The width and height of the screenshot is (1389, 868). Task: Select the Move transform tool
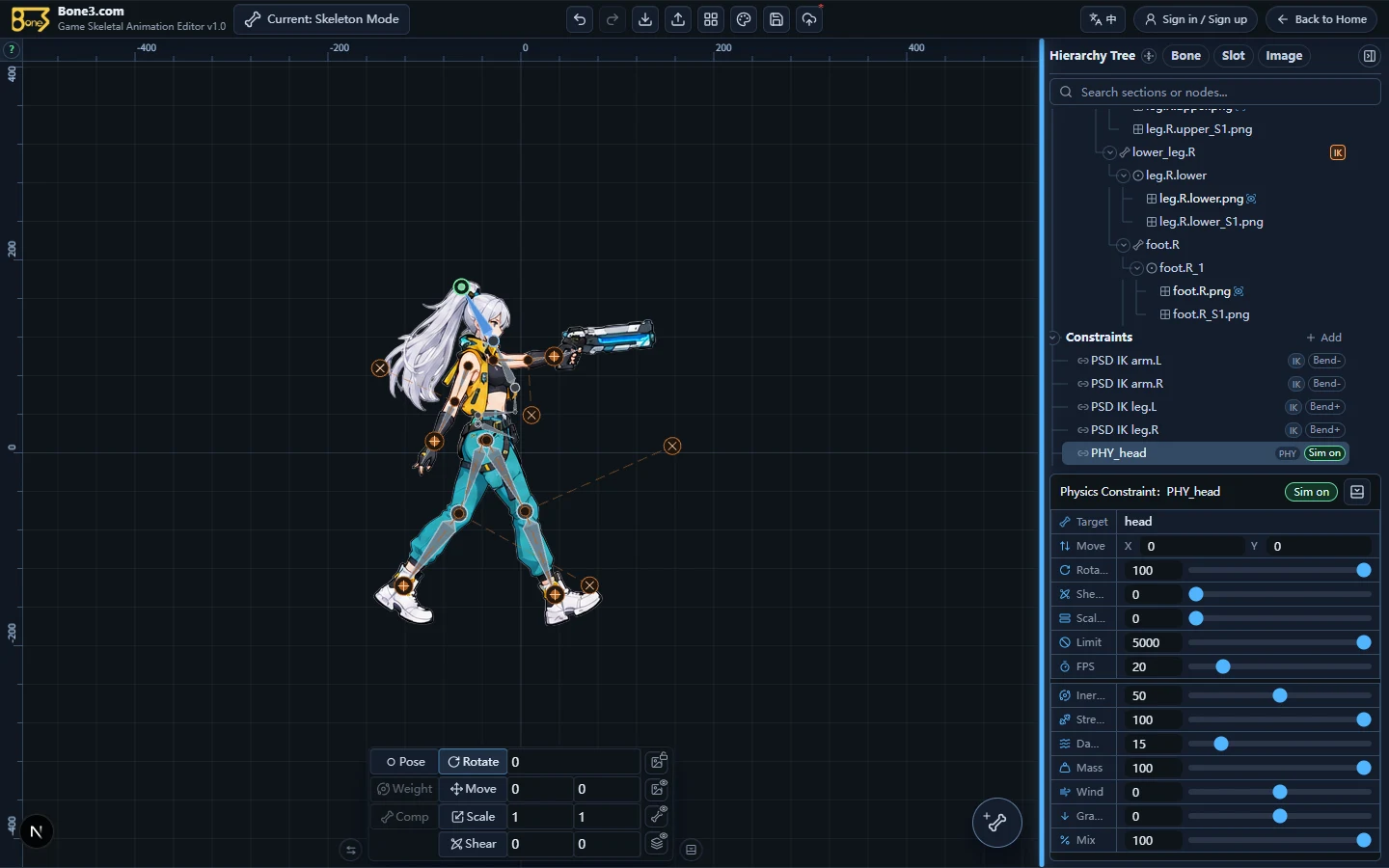[473, 789]
